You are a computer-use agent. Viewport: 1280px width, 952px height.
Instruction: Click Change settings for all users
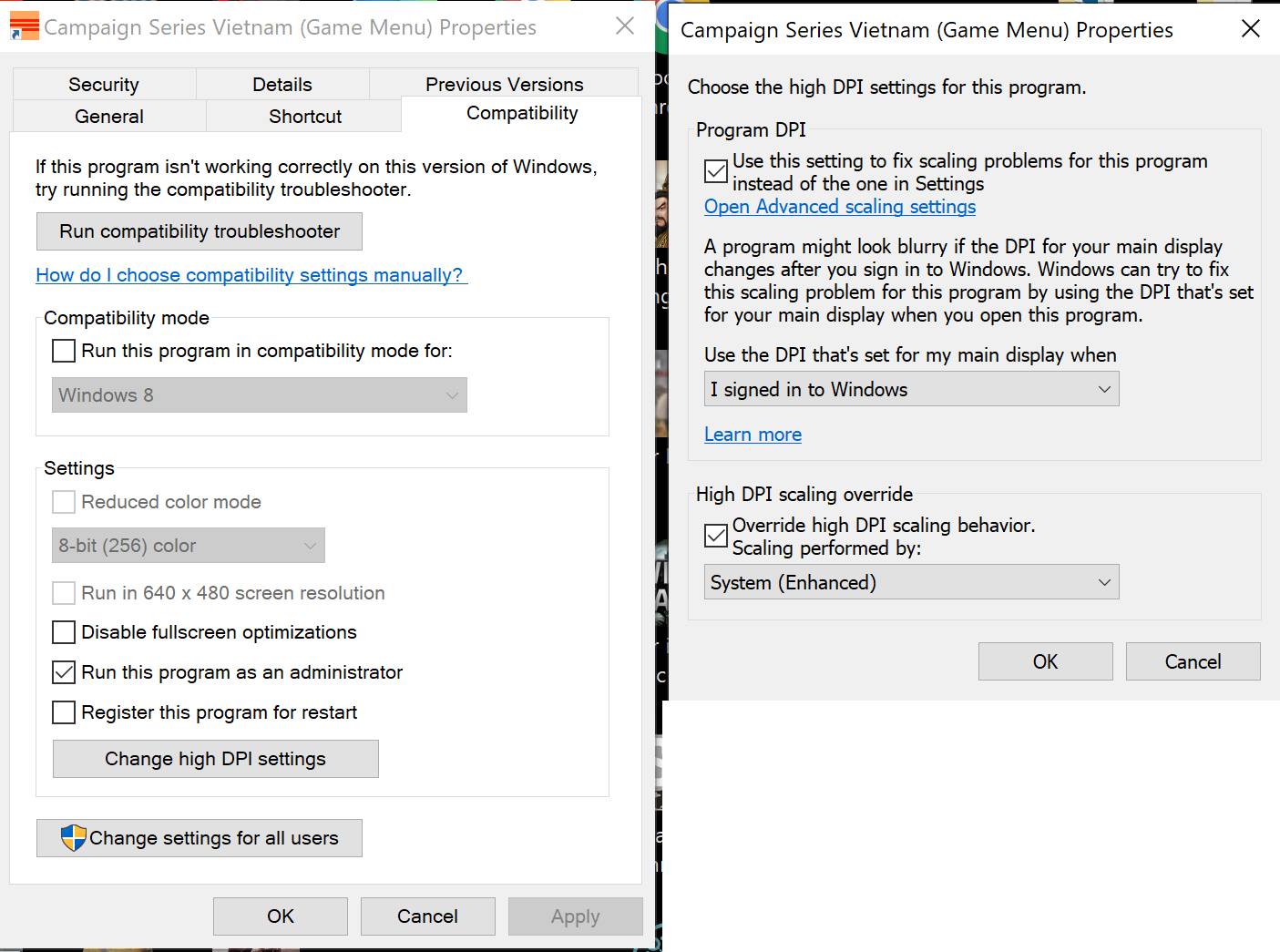[200, 838]
